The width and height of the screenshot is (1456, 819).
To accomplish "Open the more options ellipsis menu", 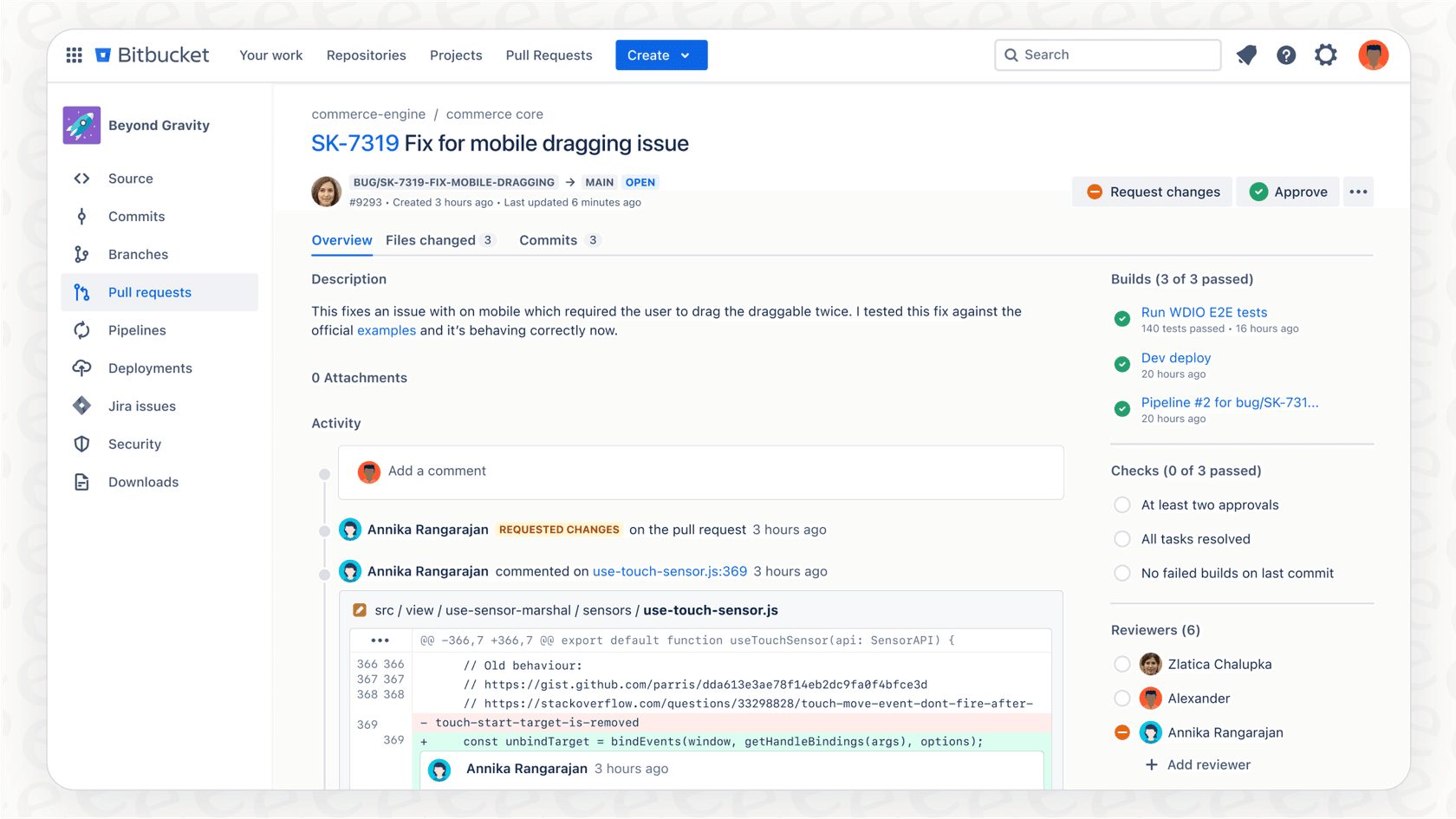I will pos(1358,192).
